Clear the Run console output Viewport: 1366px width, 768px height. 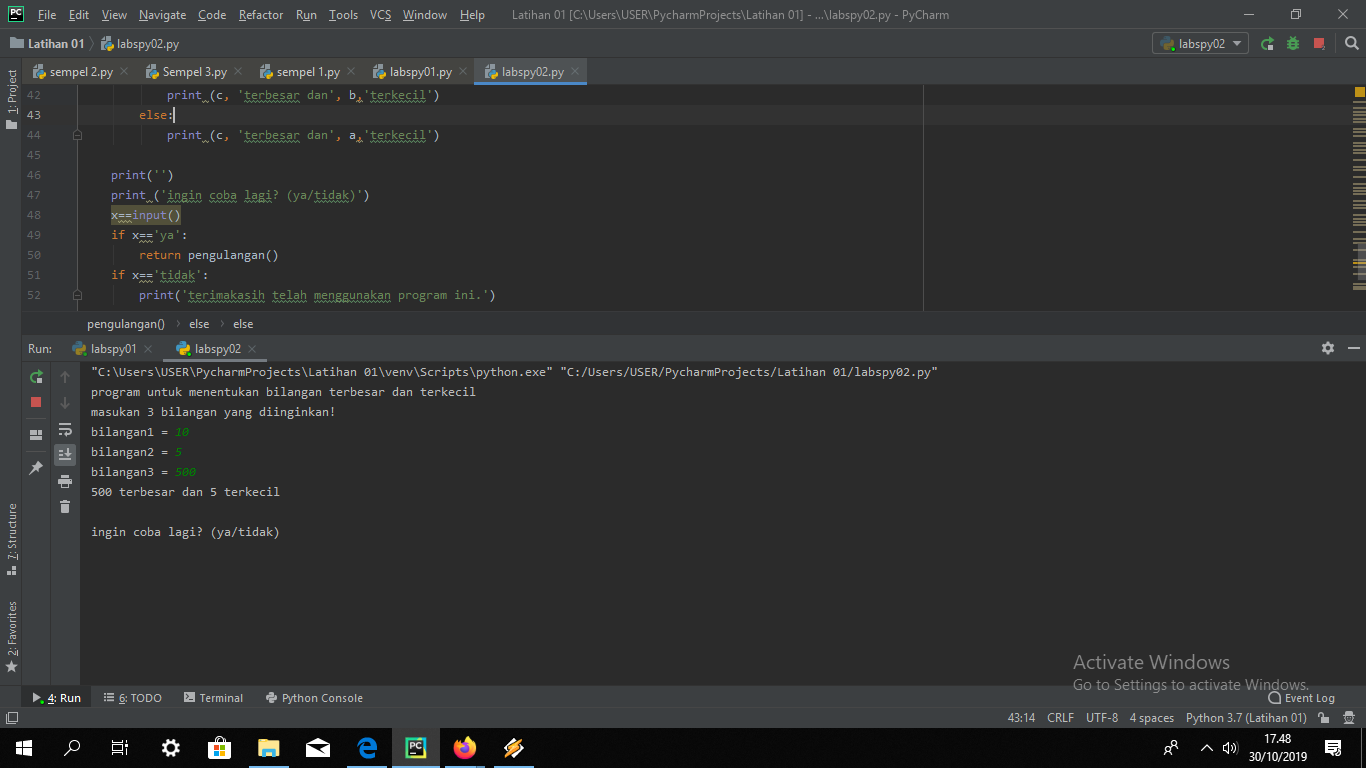[x=65, y=507]
